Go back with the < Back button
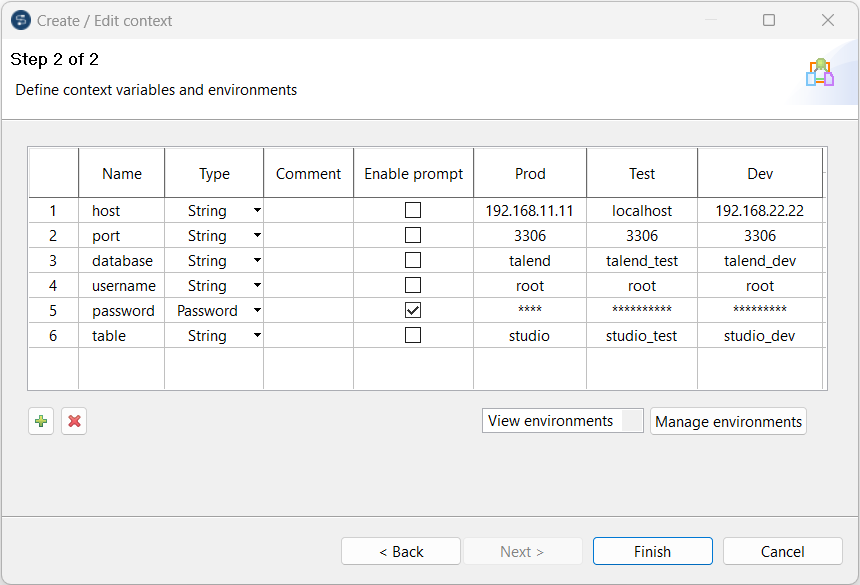This screenshot has width=860, height=585. tap(401, 551)
